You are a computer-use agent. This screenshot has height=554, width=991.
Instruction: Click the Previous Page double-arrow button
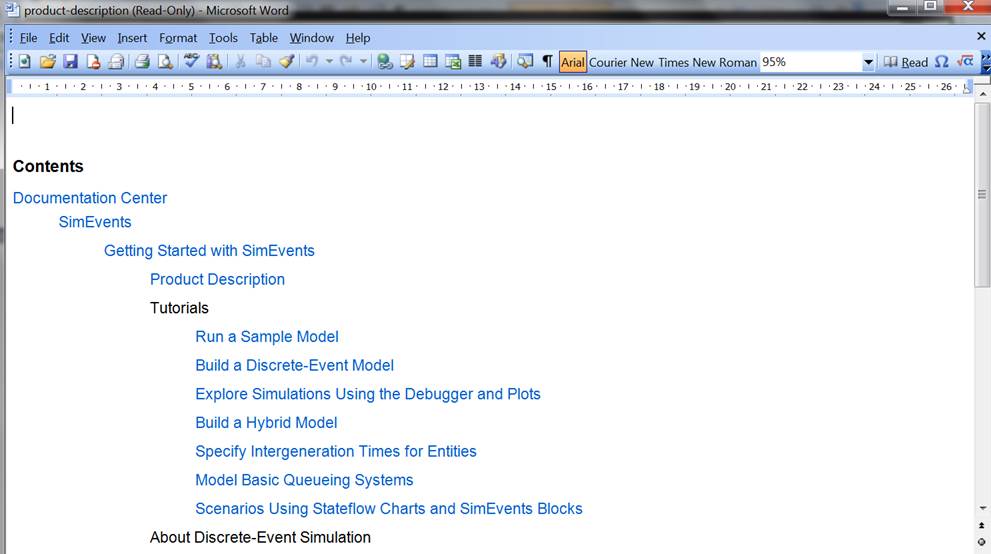click(x=982, y=526)
